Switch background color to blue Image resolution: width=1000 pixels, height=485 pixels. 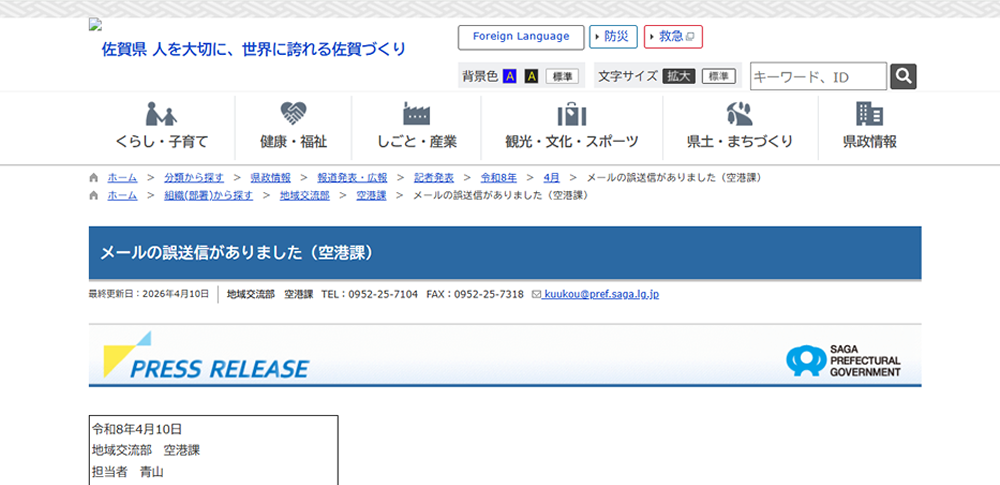510,77
